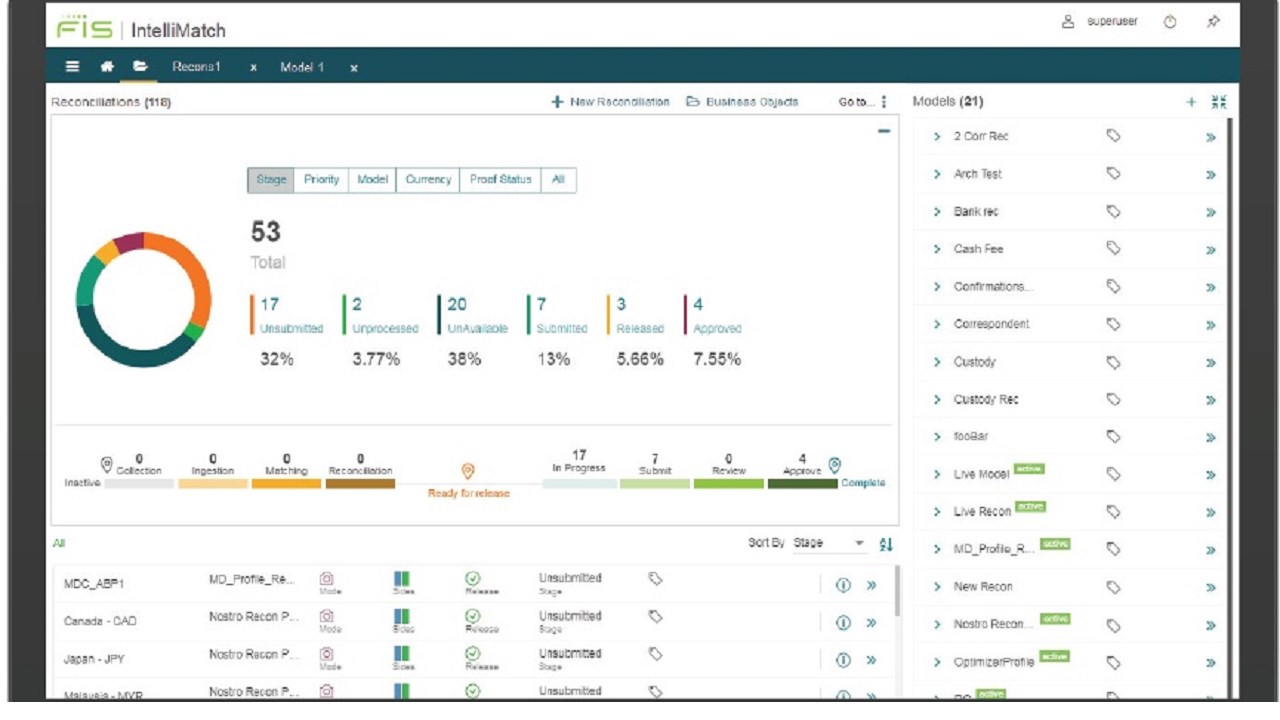
Task: Click the All link above the reconciliation list
Action: click(x=59, y=543)
